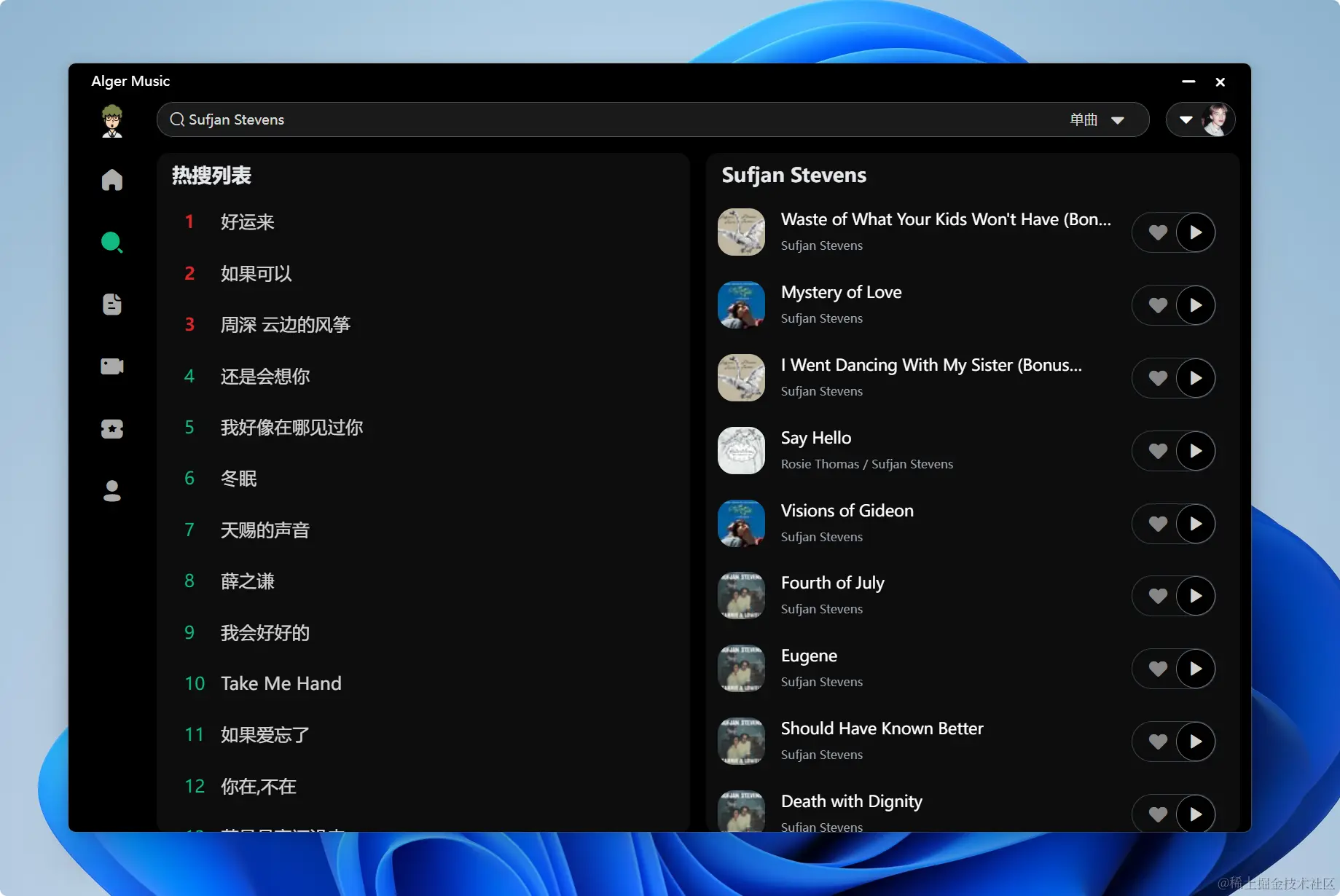Favorite the song Say Hello

point(1158,451)
